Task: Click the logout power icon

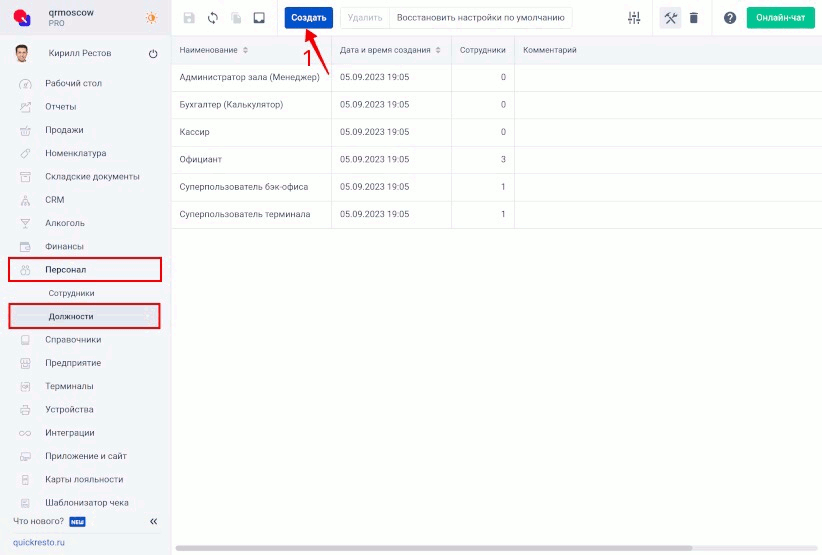Action: (153, 53)
